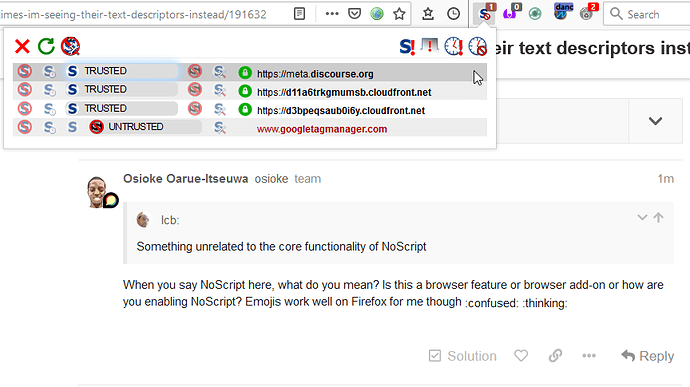Screen dimensions: 690x387
Task: Click clock with exclamation temporarily trust page icon
Action: [x=454, y=46]
